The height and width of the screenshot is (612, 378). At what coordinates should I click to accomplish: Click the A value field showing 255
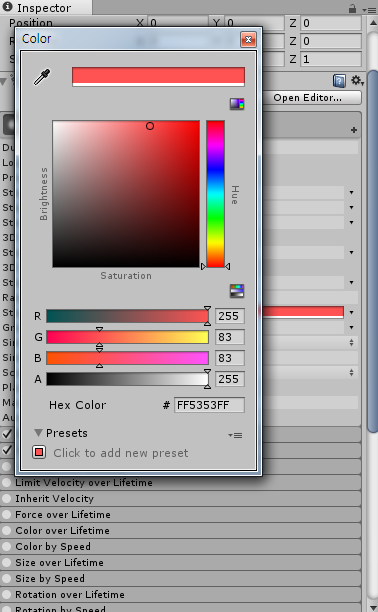[230, 379]
